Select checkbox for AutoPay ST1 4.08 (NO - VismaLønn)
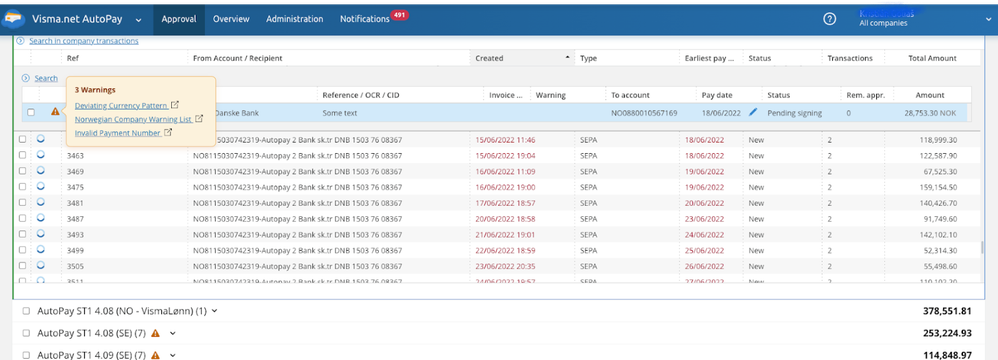 [26, 312]
